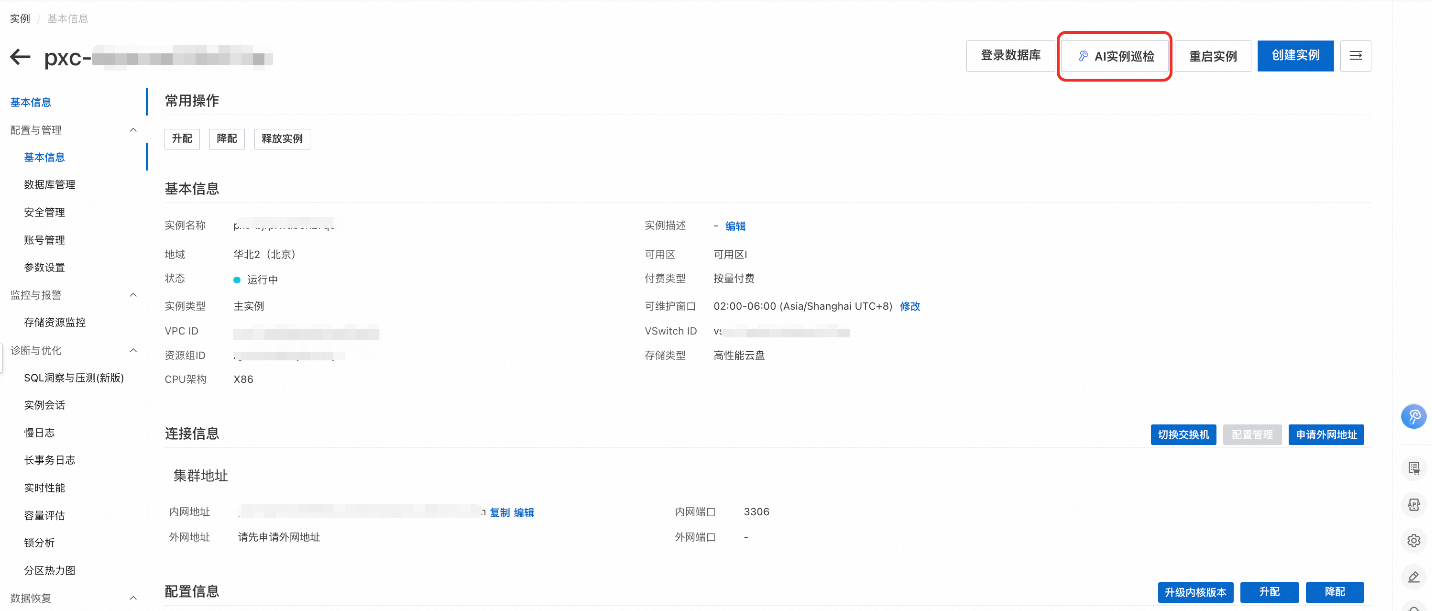Image resolution: width=1432 pixels, height=611 pixels.
Task: Click the 释放实例 button
Action: click(282, 139)
